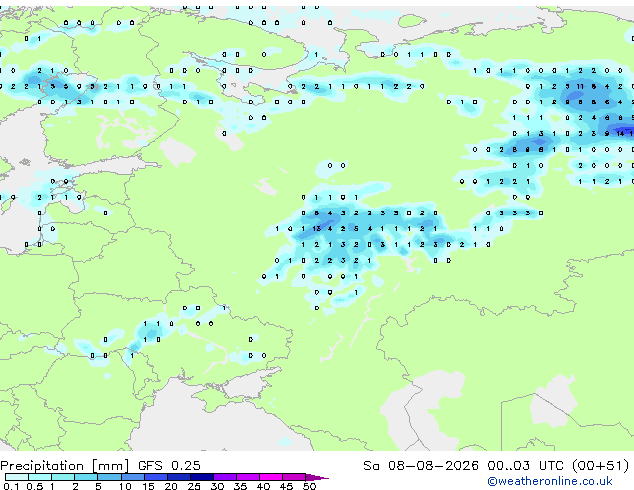Click the map value '13' in the central rain band
Screen dimensions: 634x490
click(x=317, y=229)
